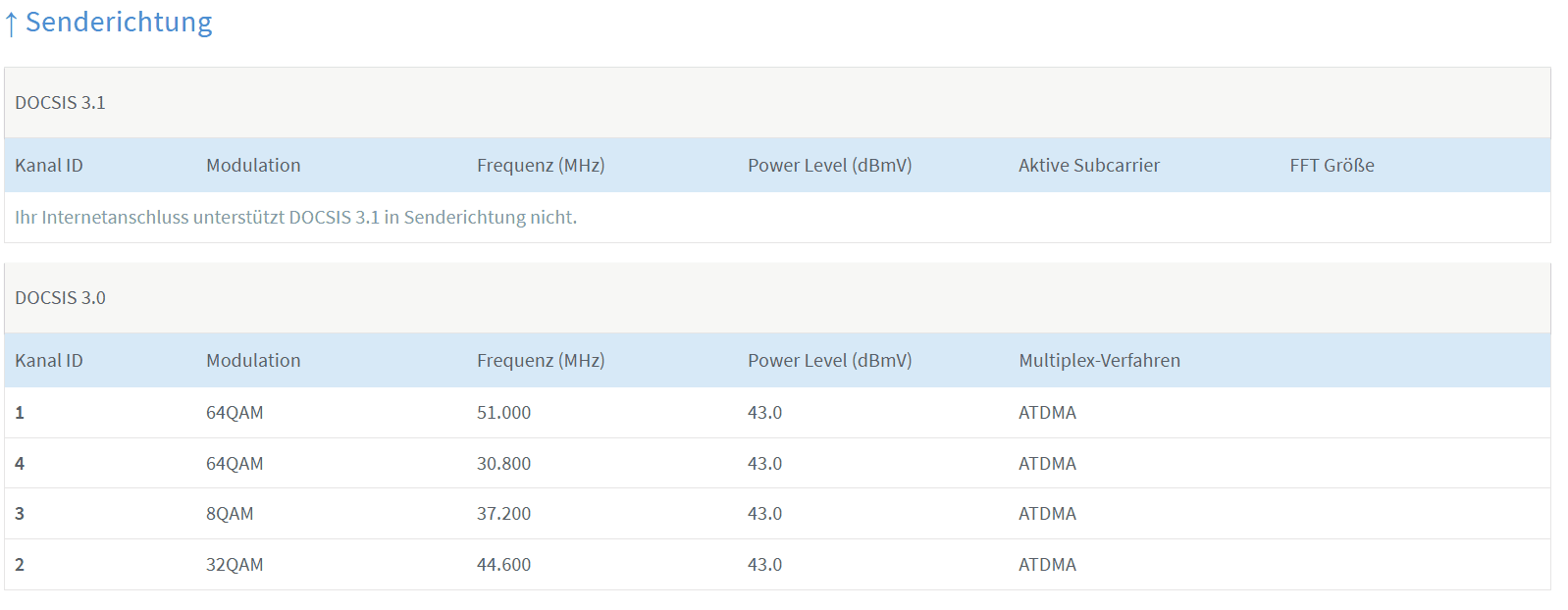Select the DOCSIS 3.0 section header
The image size is (1568, 610).
click(60, 298)
